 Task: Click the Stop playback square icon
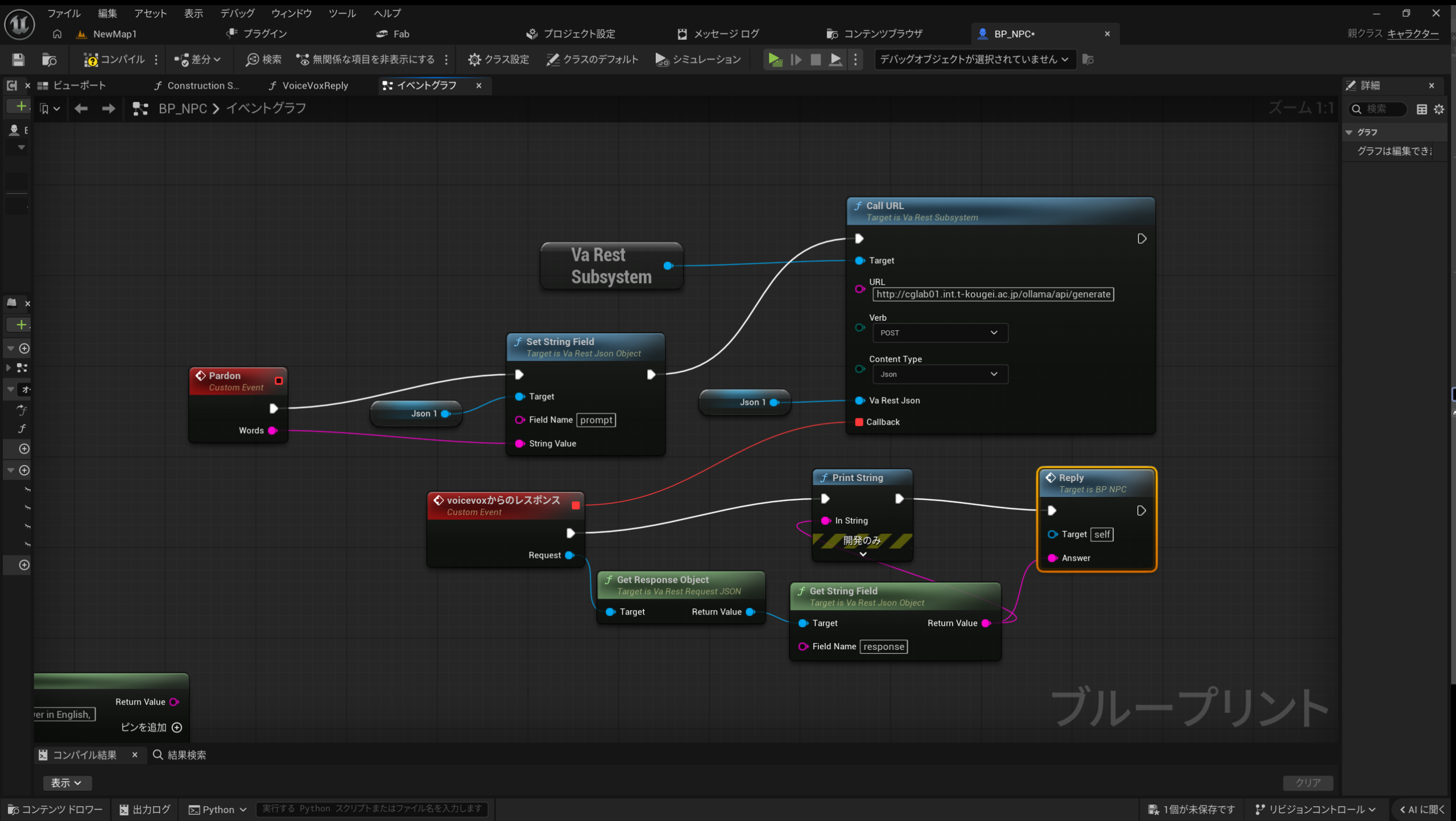pos(815,59)
